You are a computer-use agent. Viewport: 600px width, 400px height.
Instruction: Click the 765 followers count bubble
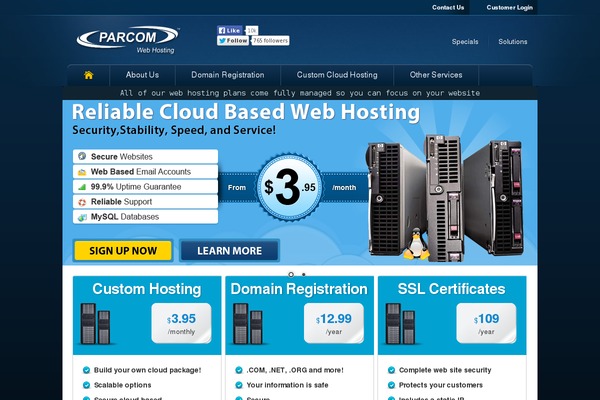(x=271, y=41)
